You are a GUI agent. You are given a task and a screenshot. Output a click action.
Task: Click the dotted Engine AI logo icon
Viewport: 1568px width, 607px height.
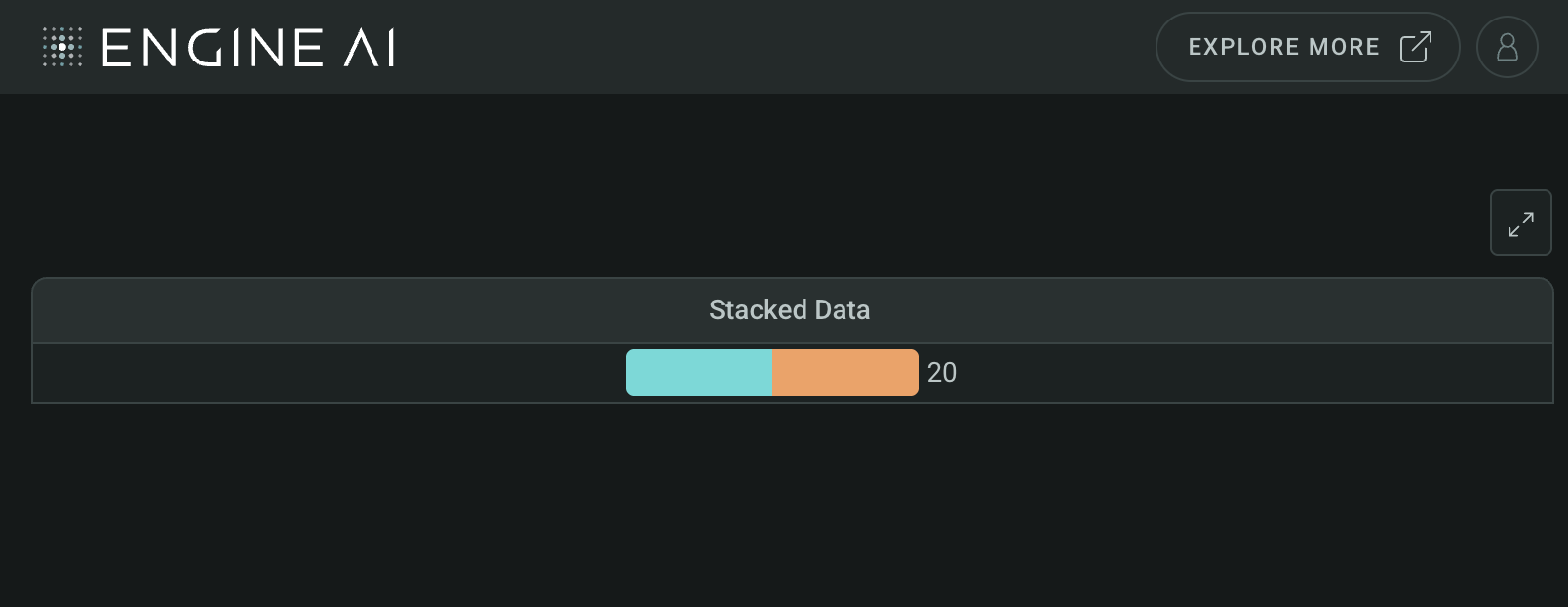click(61, 47)
